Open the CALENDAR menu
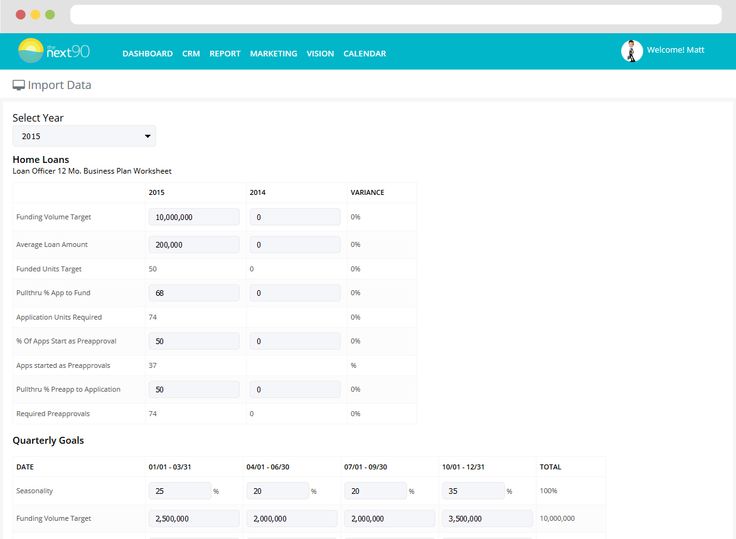736x539 pixels. (x=365, y=54)
